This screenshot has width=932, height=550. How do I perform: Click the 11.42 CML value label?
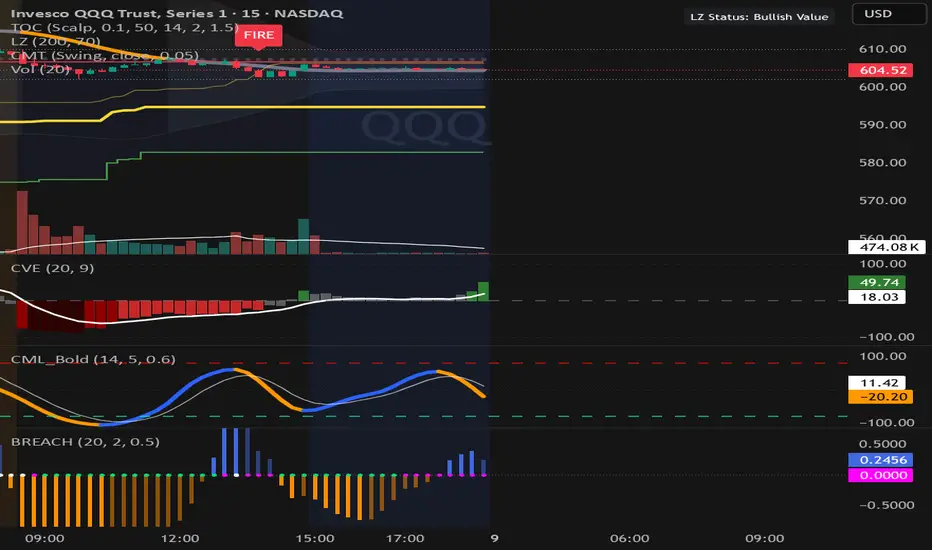point(877,383)
